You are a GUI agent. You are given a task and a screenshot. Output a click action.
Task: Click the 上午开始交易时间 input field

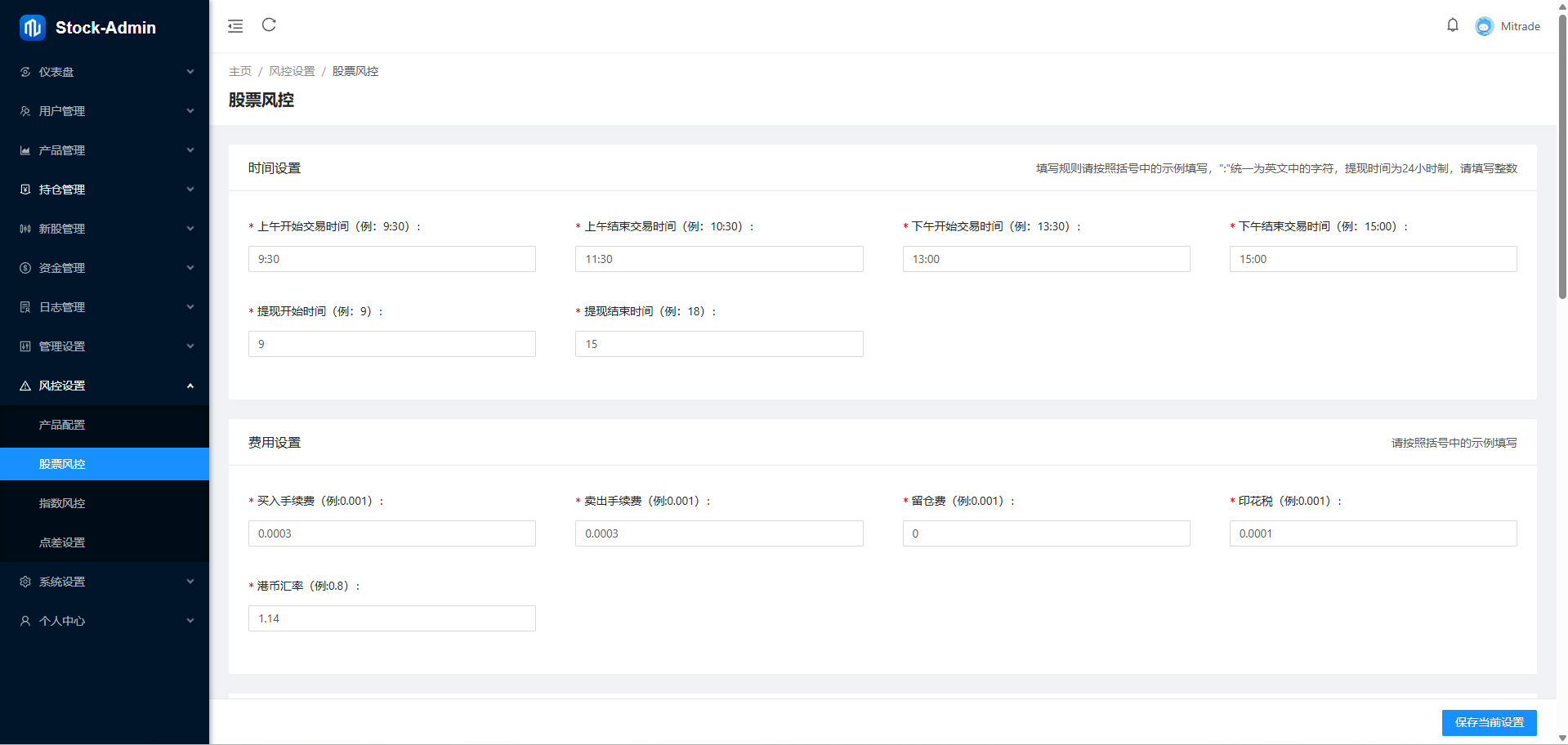pos(391,259)
